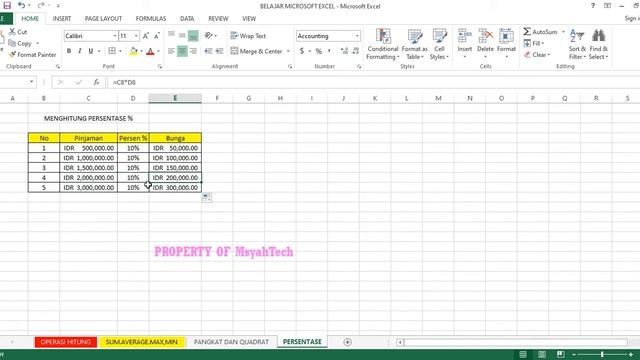640x360 pixels.
Task: Open Format as Table gallery
Action: [x=414, y=44]
